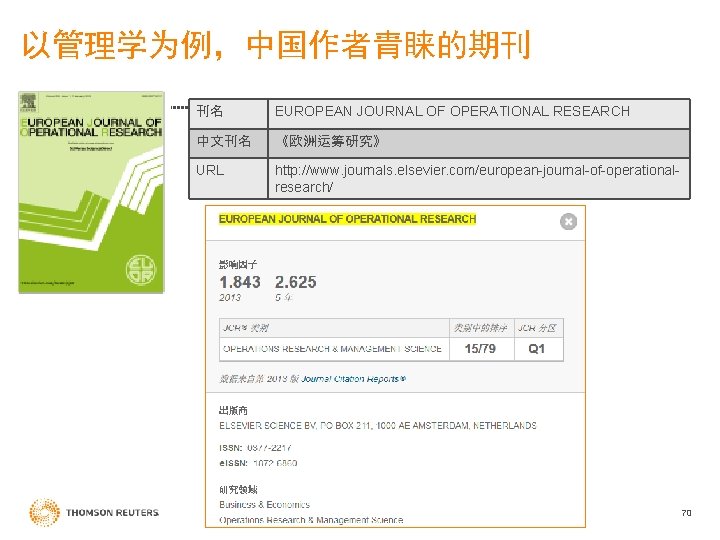Viewport: 720px width, 540px height.
Task: Click the 1.843 impact factor value
Action: point(240,282)
